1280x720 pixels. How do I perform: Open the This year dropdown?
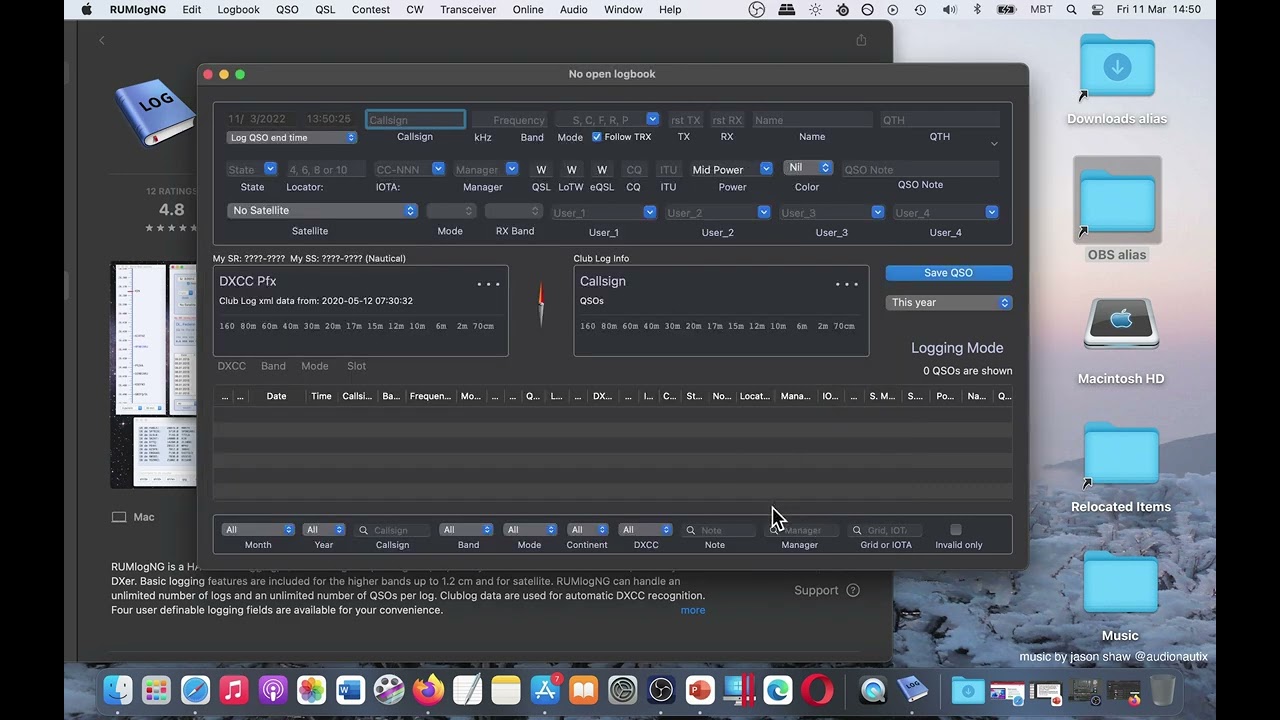949,302
